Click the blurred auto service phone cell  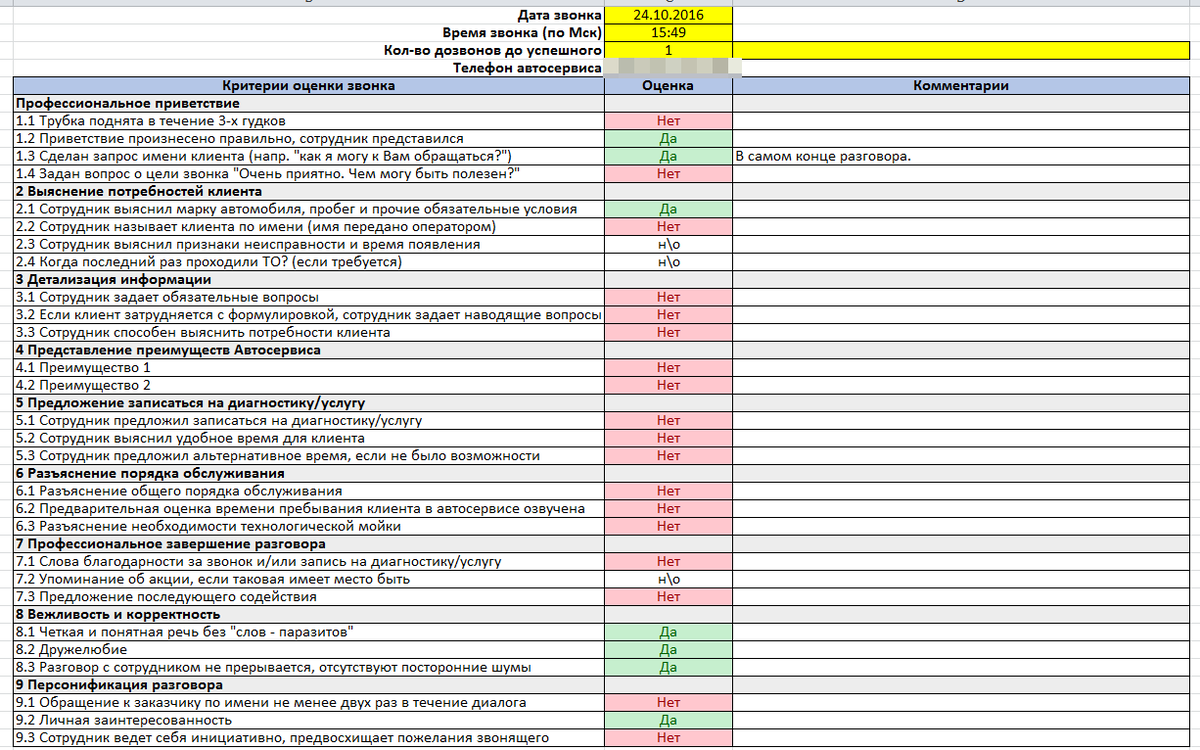point(668,68)
